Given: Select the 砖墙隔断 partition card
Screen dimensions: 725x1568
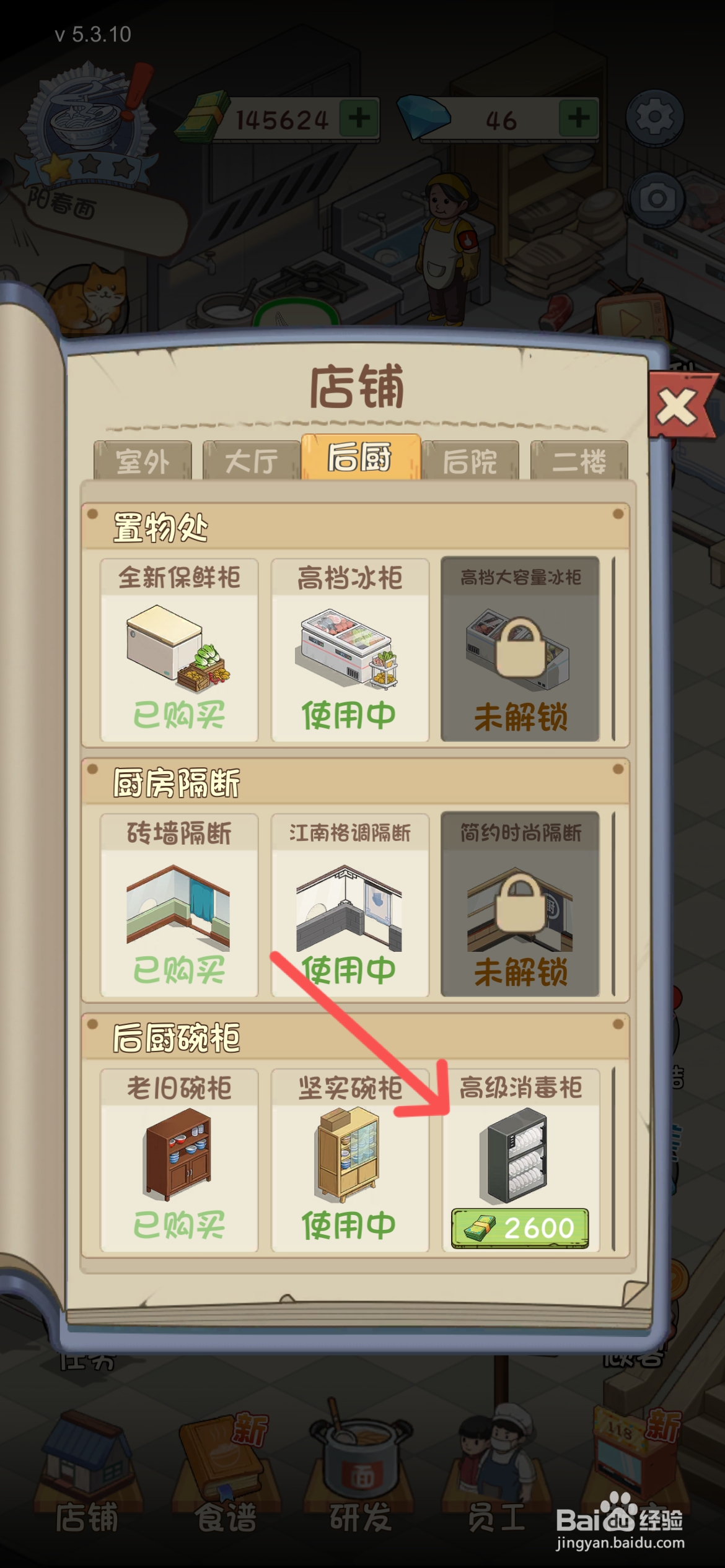Looking at the screenshot, I should tap(179, 905).
